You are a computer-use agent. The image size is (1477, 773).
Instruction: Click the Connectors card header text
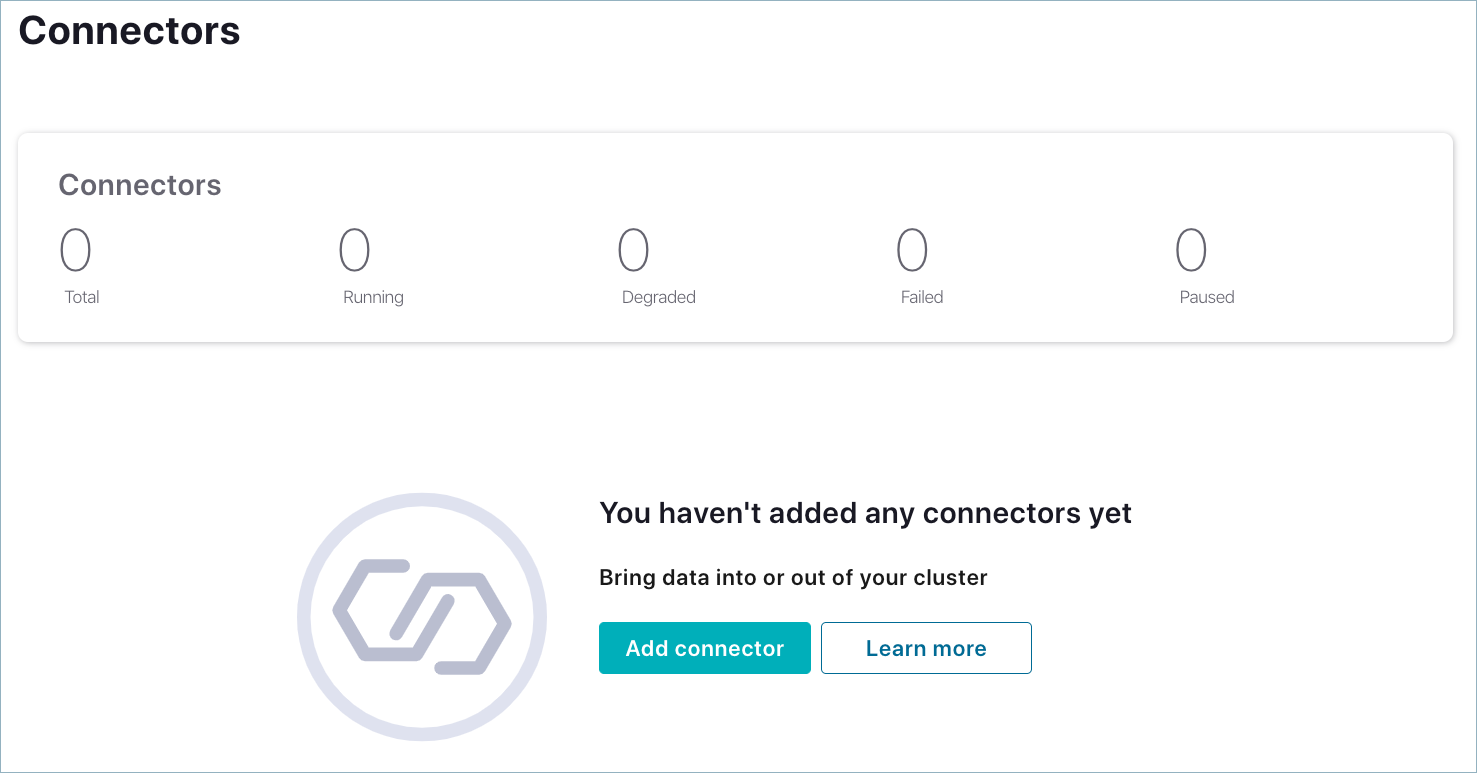click(140, 185)
